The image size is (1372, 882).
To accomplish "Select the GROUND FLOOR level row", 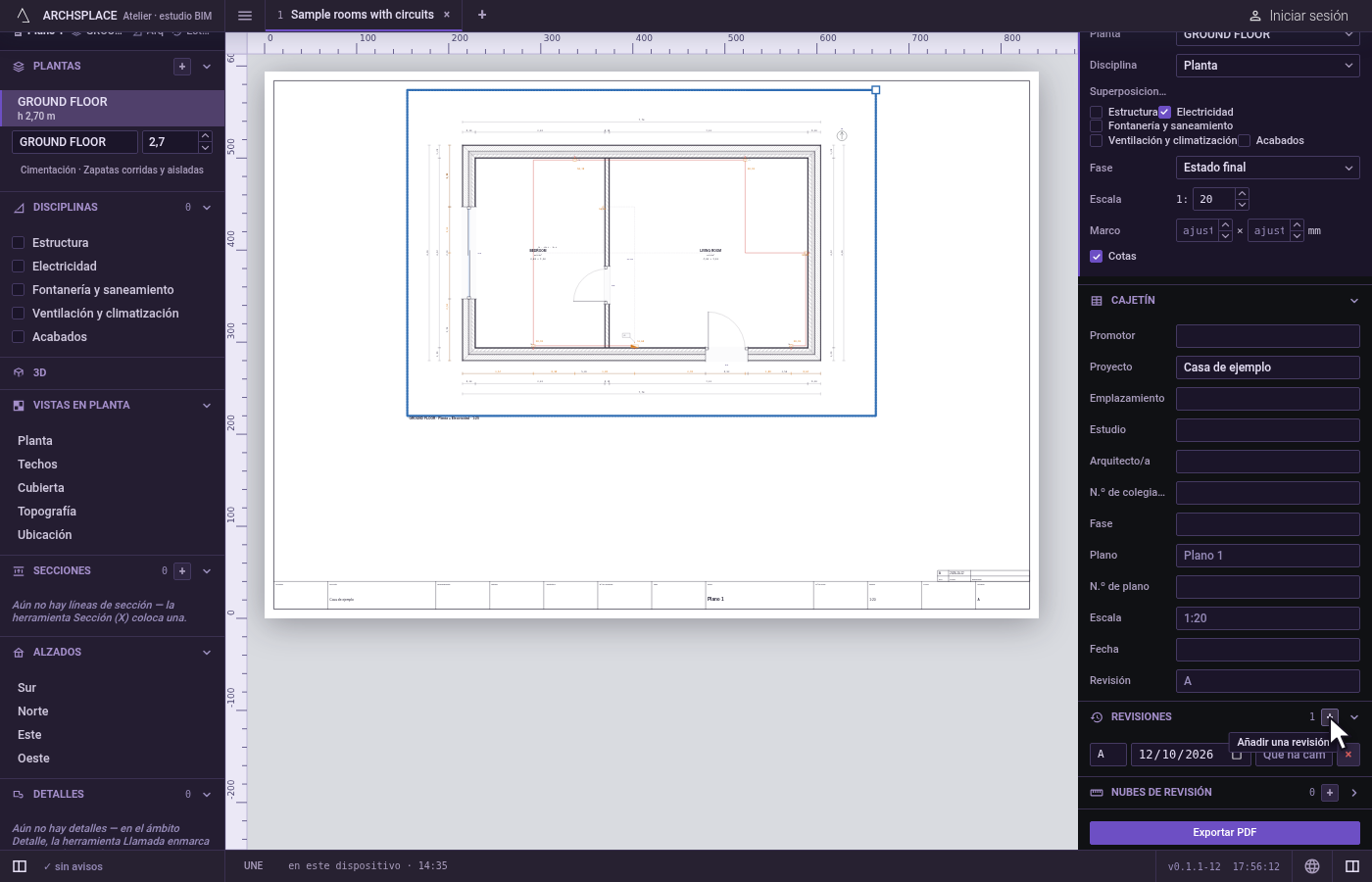I will (x=113, y=108).
